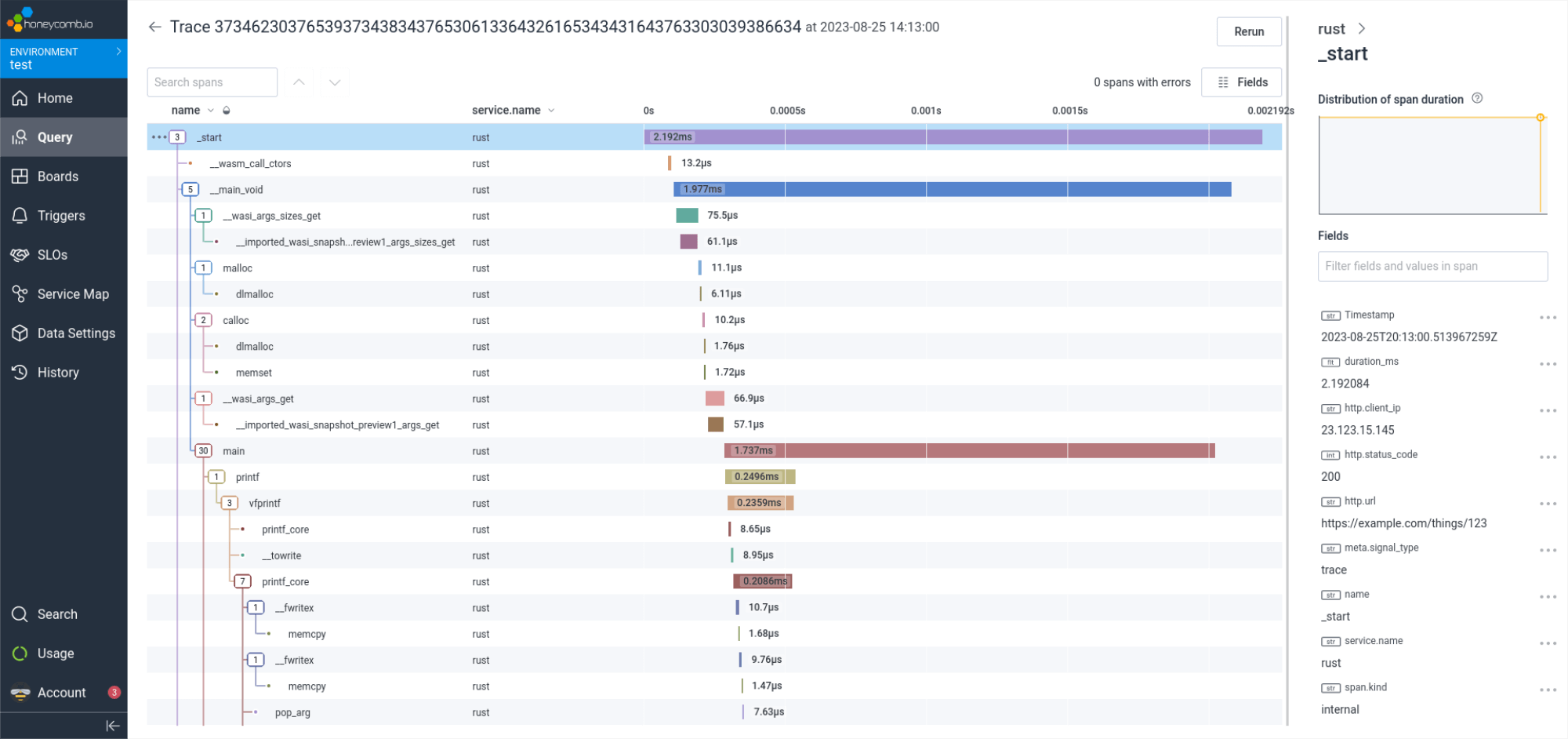Select the Query sidebar icon
Screen dimensions: 1568x739
[x=54, y=137]
